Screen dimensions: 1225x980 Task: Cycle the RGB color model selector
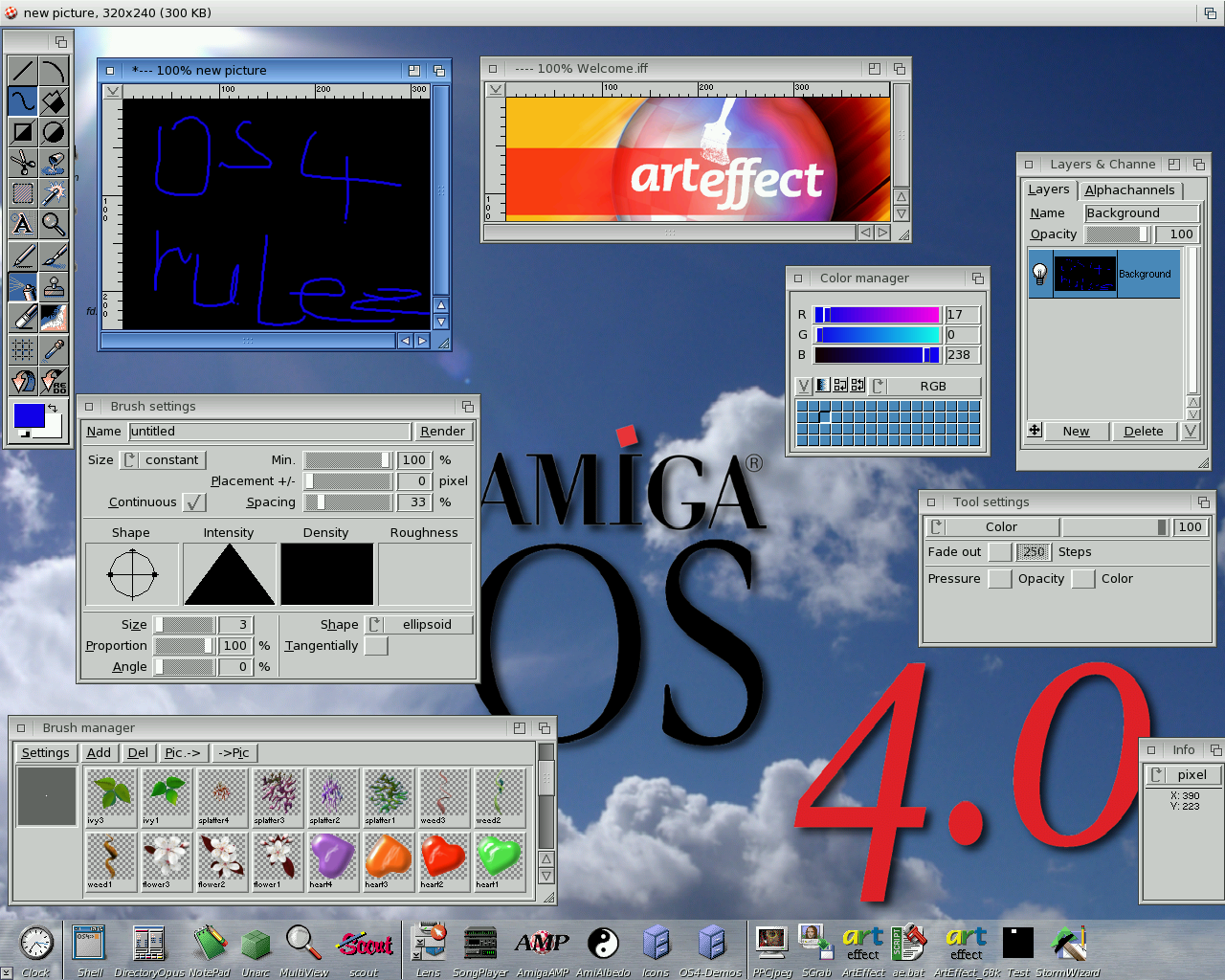[x=925, y=387]
